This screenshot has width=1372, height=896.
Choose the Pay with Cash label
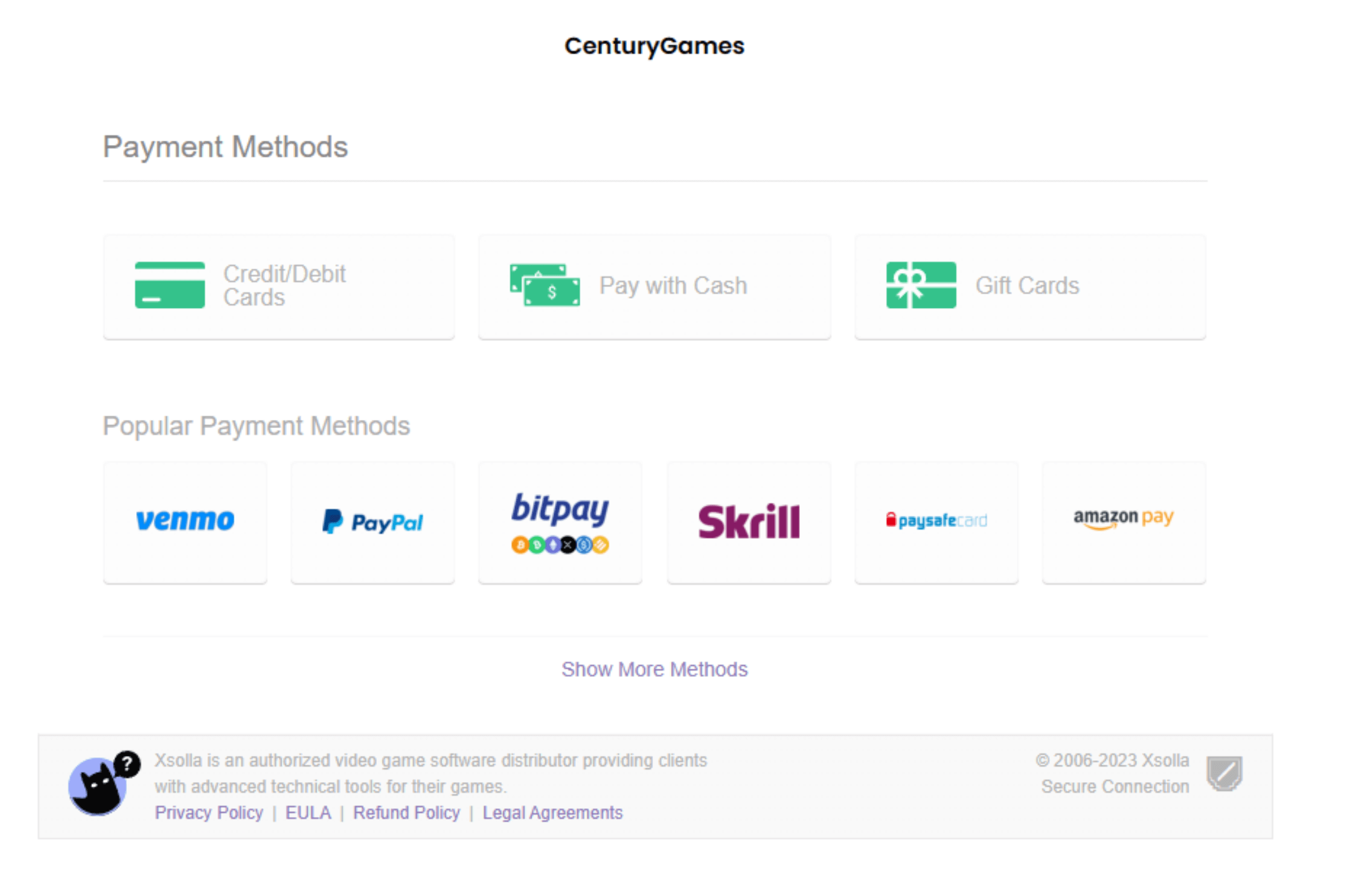point(673,286)
